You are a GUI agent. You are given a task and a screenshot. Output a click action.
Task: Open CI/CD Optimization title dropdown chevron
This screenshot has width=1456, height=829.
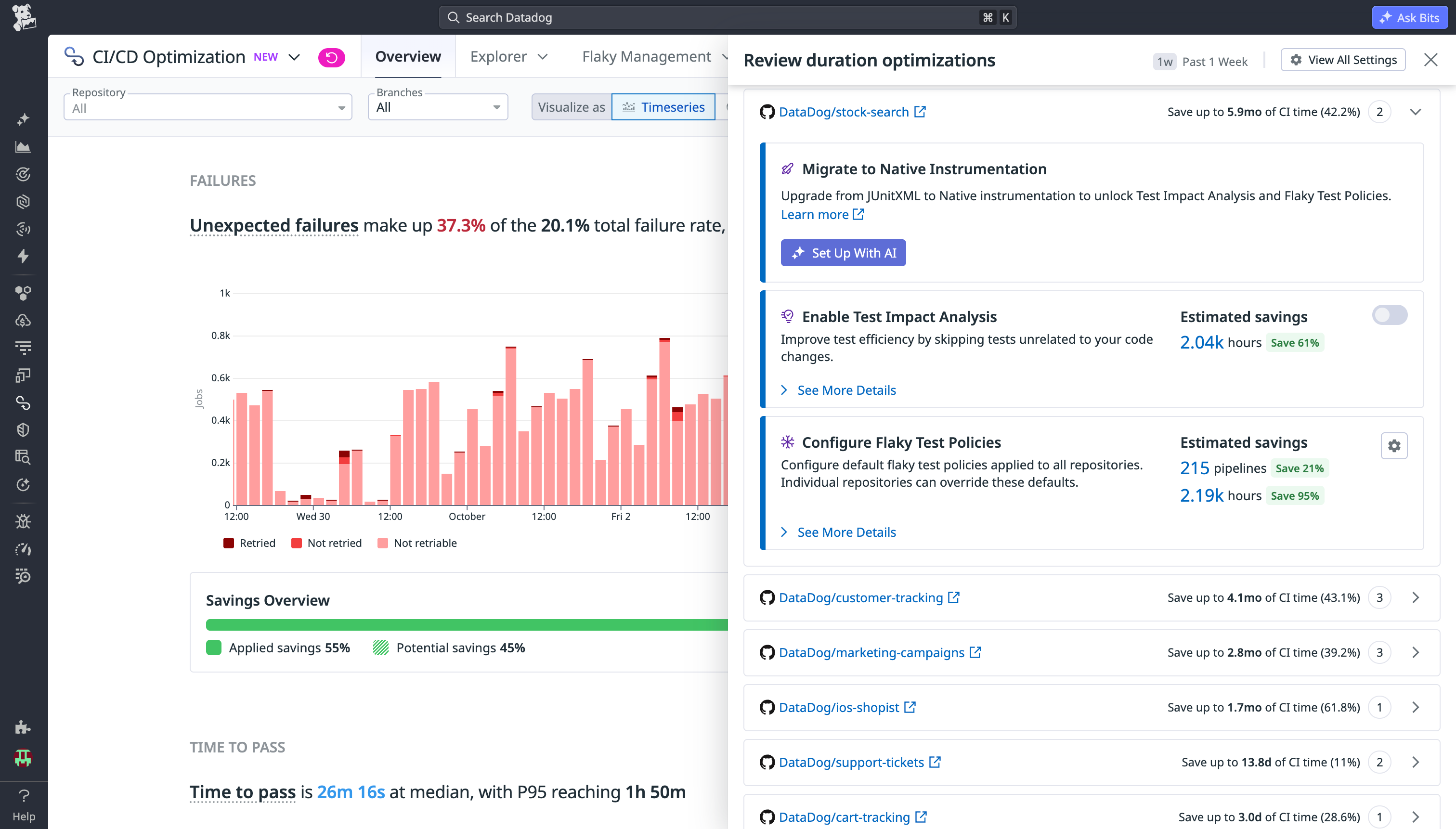pos(294,57)
